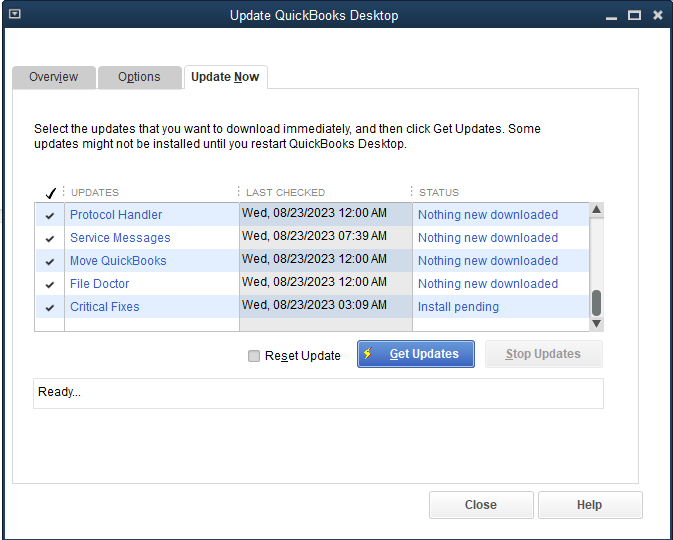Uncheck the Critical Fixes update
The height and width of the screenshot is (540, 673).
pos(50,307)
